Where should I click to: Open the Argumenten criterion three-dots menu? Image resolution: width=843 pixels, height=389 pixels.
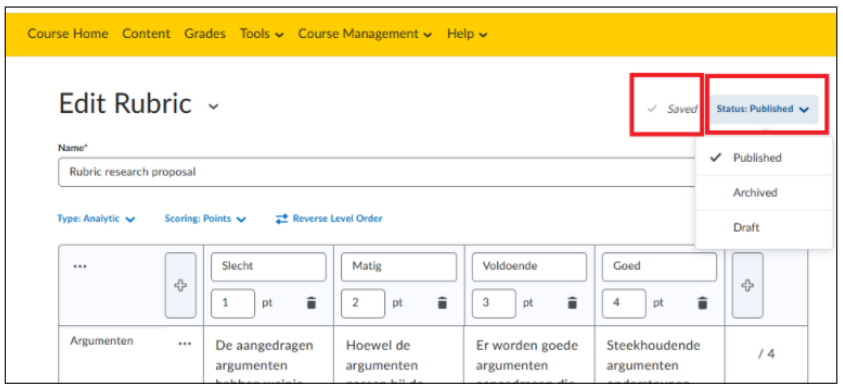(184, 344)
